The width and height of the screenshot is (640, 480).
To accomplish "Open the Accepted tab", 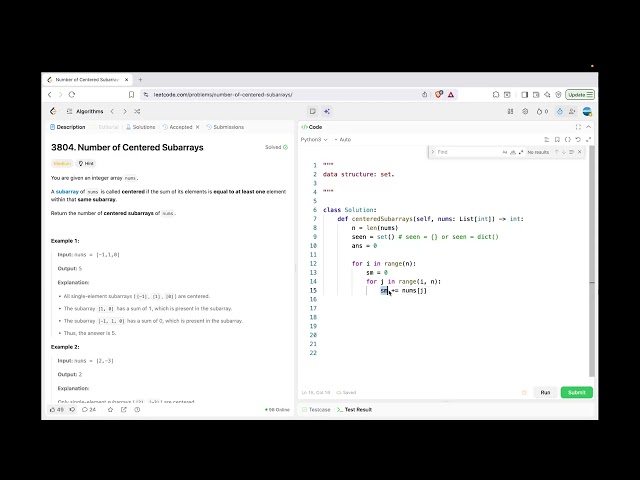I will [178, 127].
